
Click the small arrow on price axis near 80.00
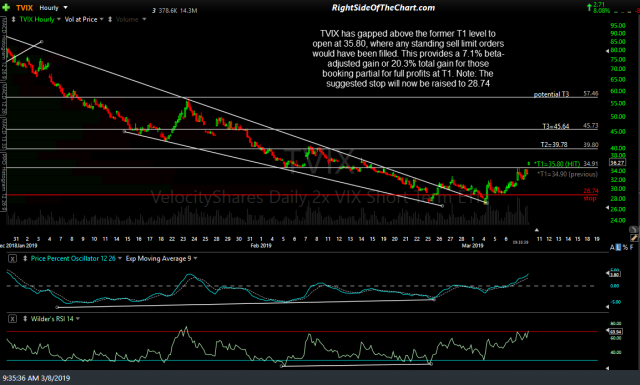607,51
